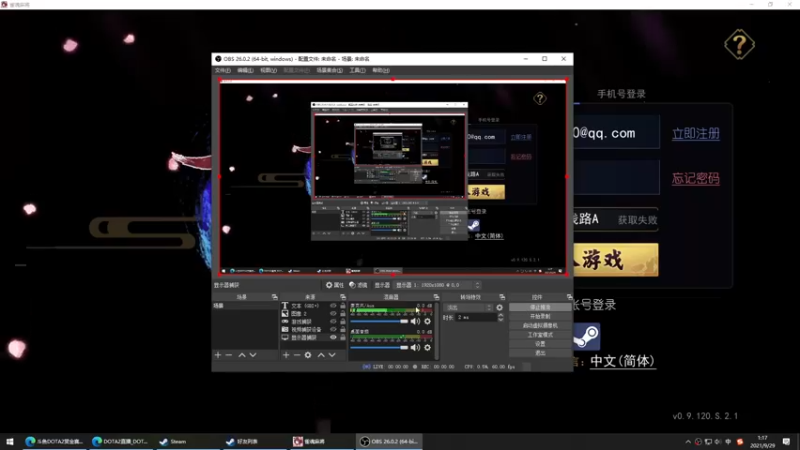Pop out the 来源 Sources dock

click(343, 297)
